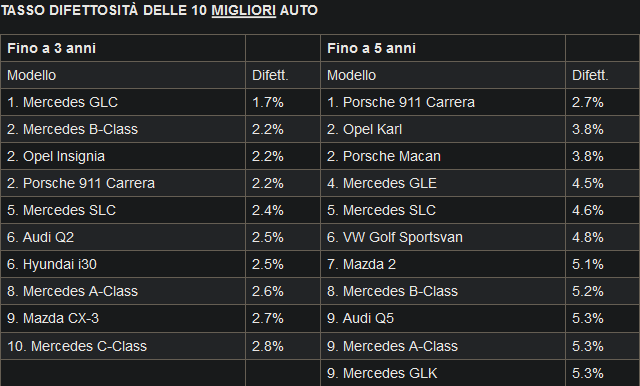Image resolution: width=640 pixels, height=386 pixels.
Task: Select the Opel Insignia entry
Action: 123,156
